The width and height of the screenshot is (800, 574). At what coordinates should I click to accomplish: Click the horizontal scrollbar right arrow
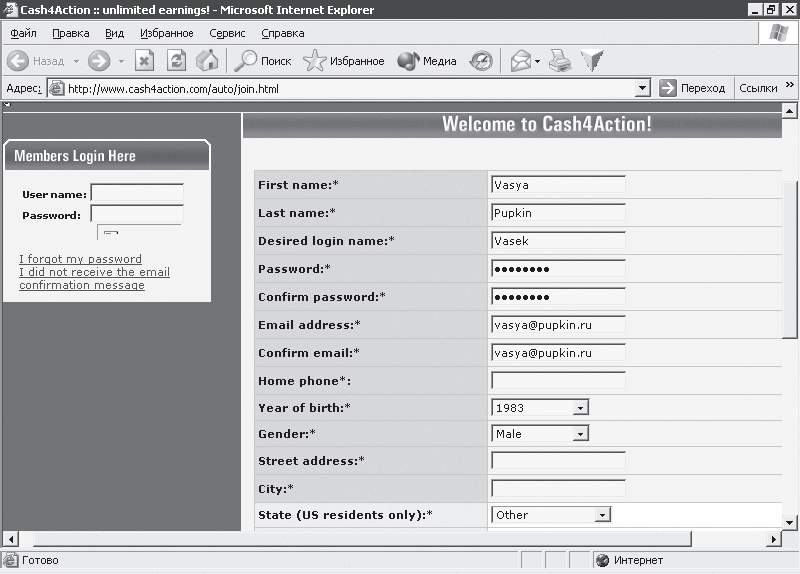(774, 539)
